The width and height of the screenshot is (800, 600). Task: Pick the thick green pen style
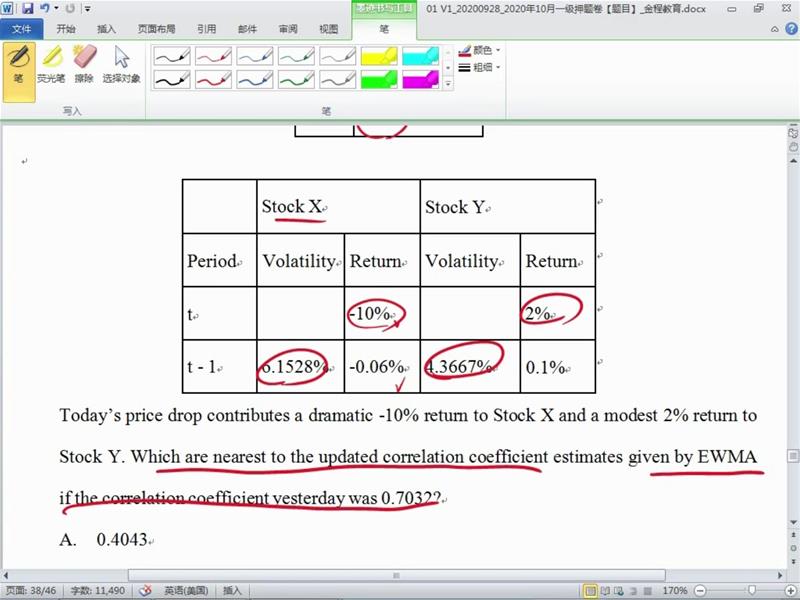pos(296,79)
